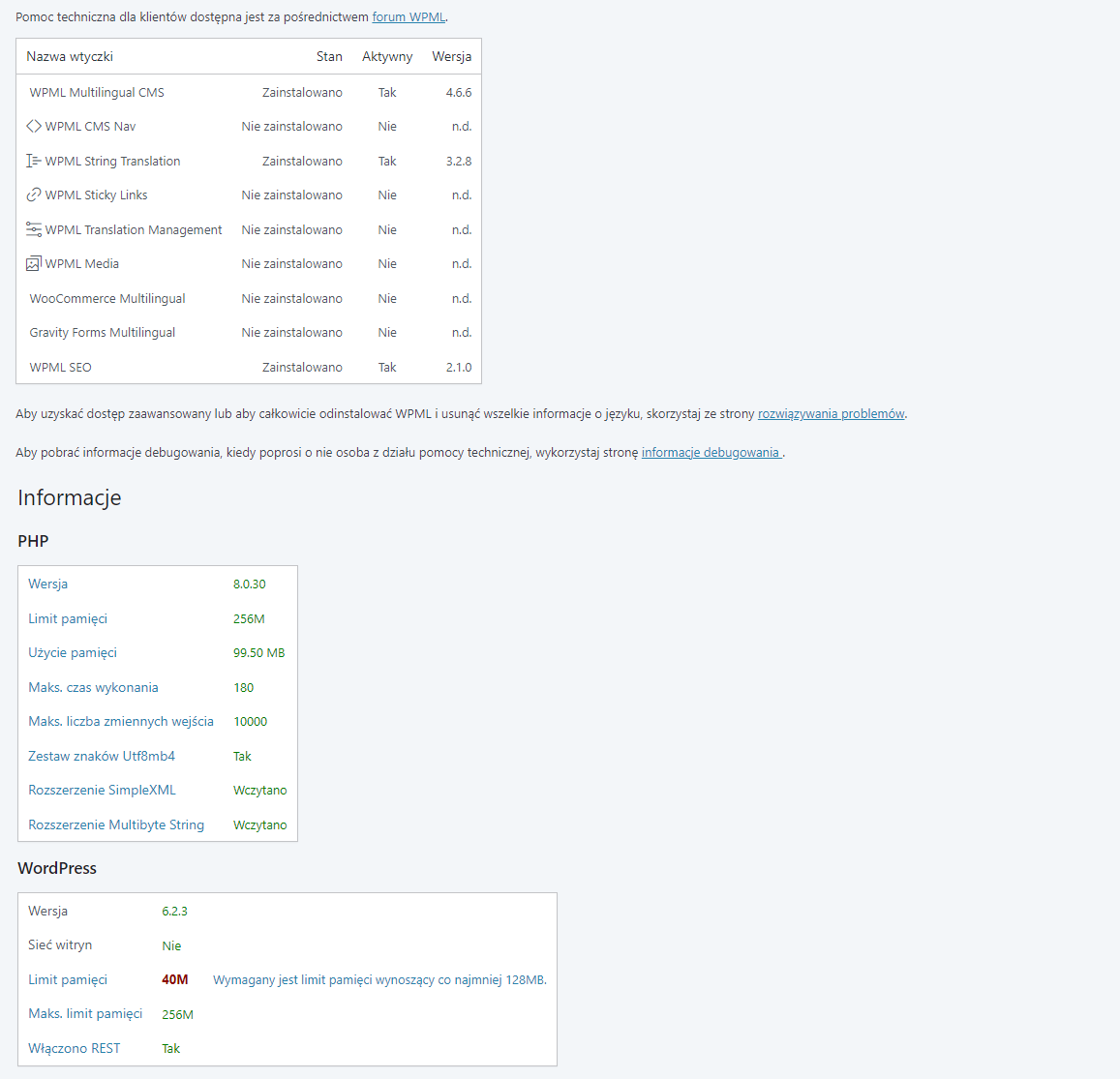Click the memory usage value 99.50 MB
Image resolution: width=1120 pixels, height=1079 pixels.
tap(258, 652)
